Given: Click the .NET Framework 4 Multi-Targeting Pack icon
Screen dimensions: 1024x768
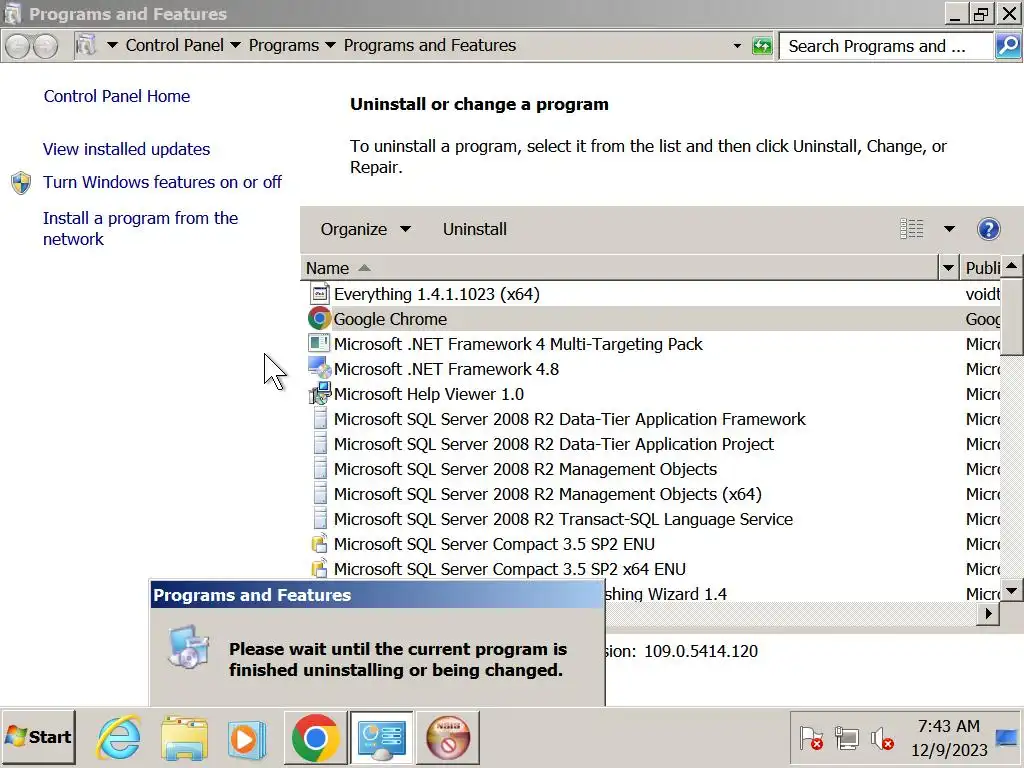Looking at the screenshot, I should point(319,344).
